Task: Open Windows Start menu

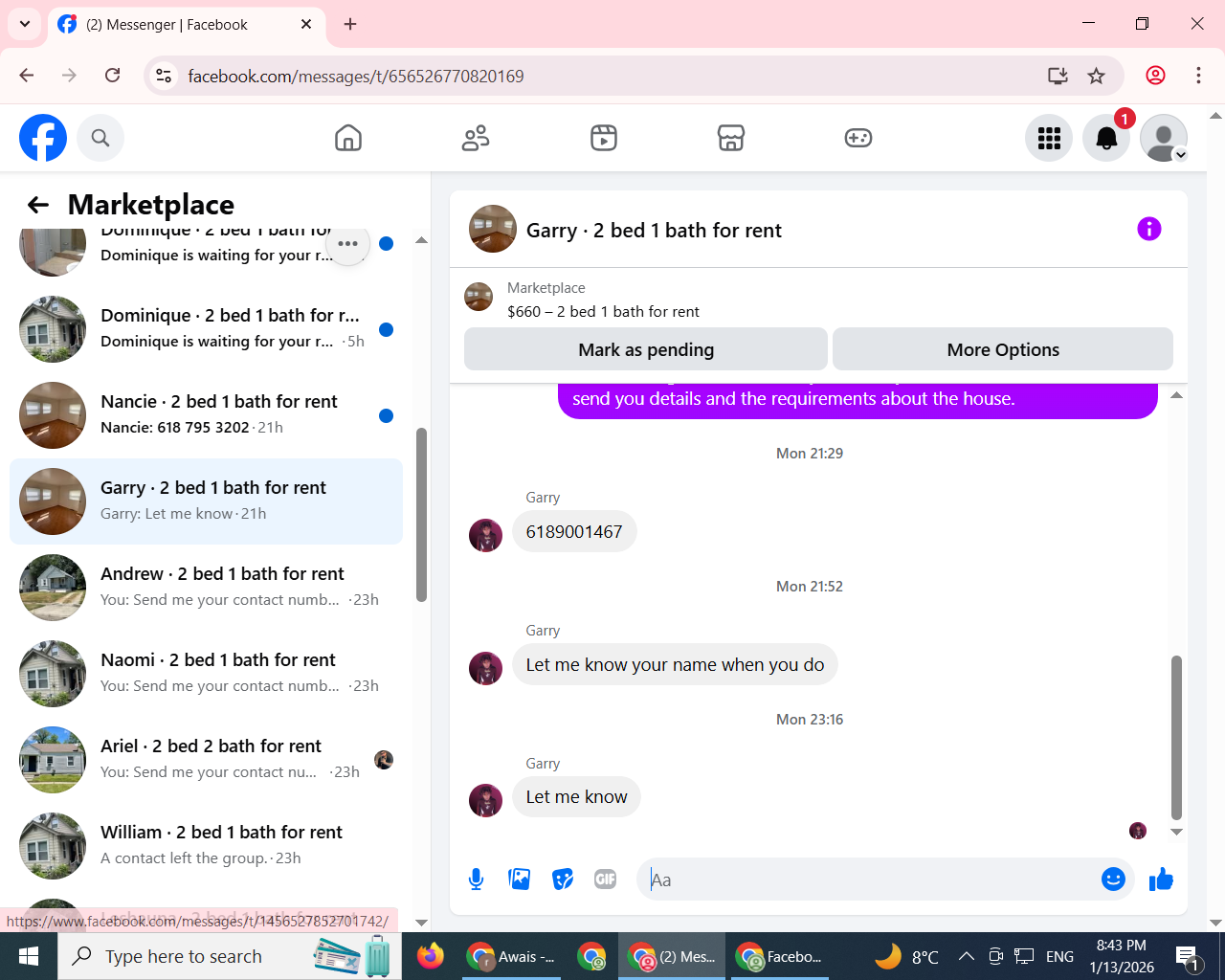Action: point(29,956)
